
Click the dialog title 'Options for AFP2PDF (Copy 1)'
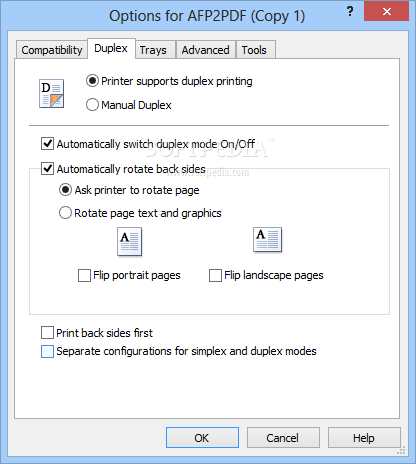207,16
